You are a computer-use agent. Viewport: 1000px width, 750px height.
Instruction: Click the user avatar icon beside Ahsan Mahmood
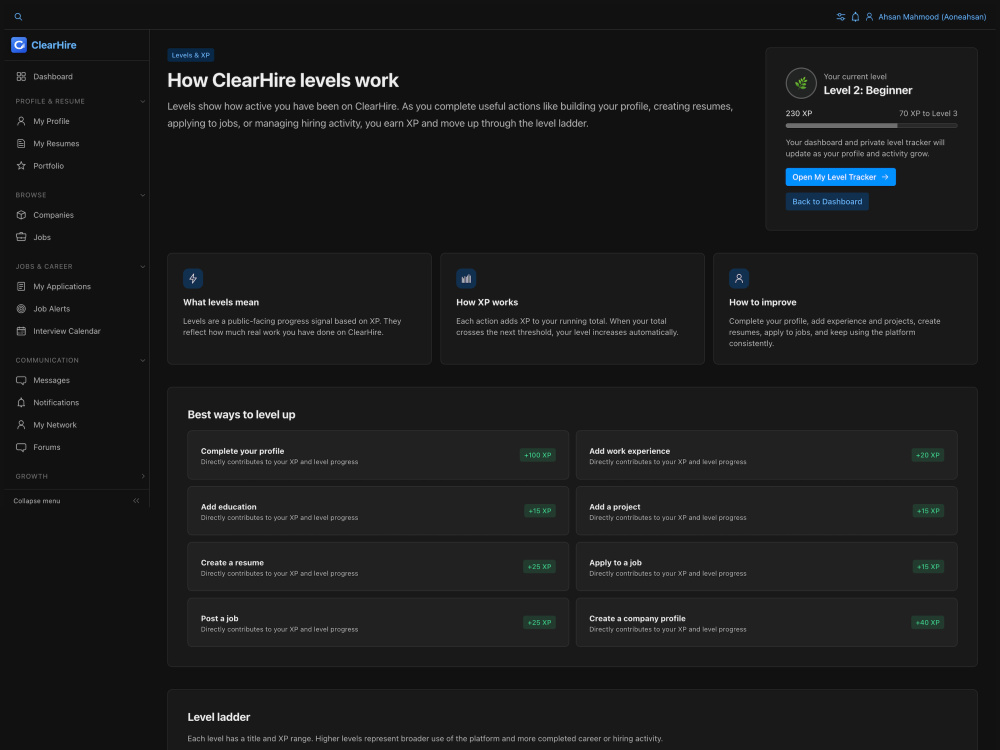(x=869, y=17)
